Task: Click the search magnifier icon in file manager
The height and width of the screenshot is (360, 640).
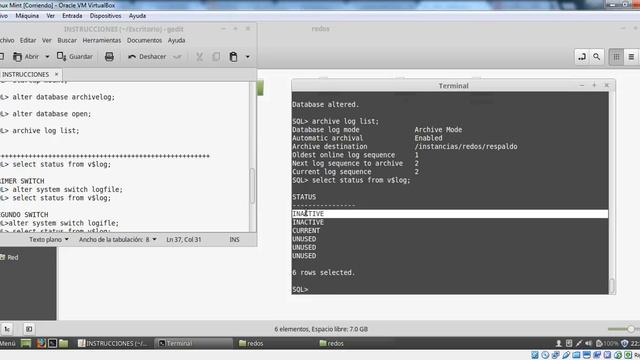Action: [x=597, y=57]
